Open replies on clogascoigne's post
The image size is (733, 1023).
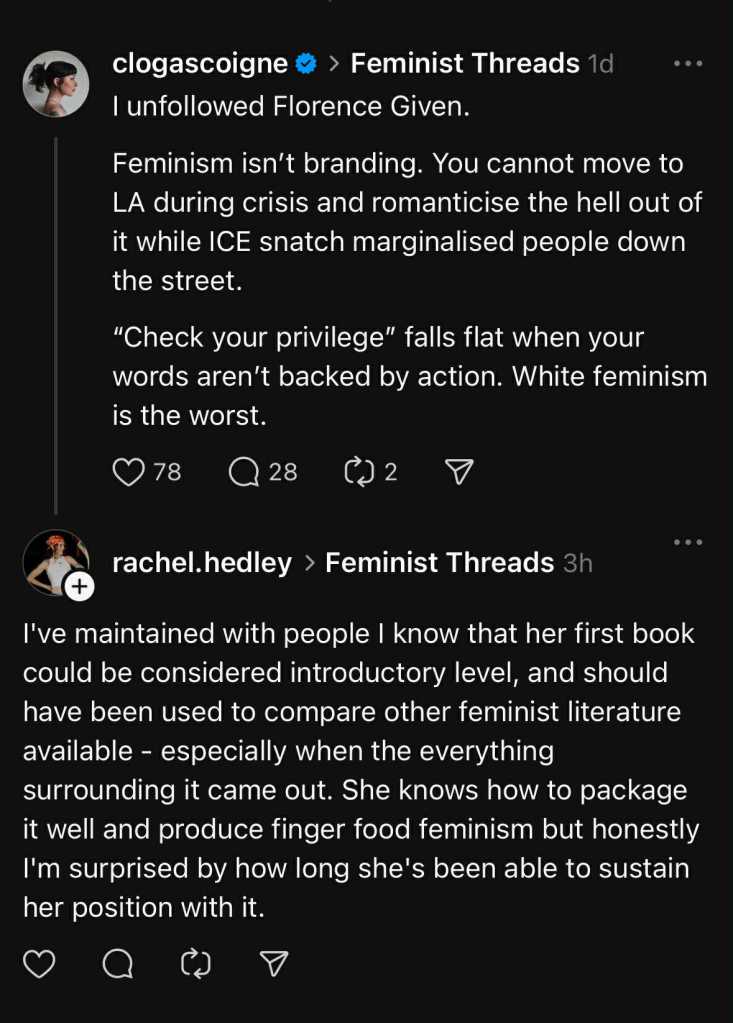244,472
